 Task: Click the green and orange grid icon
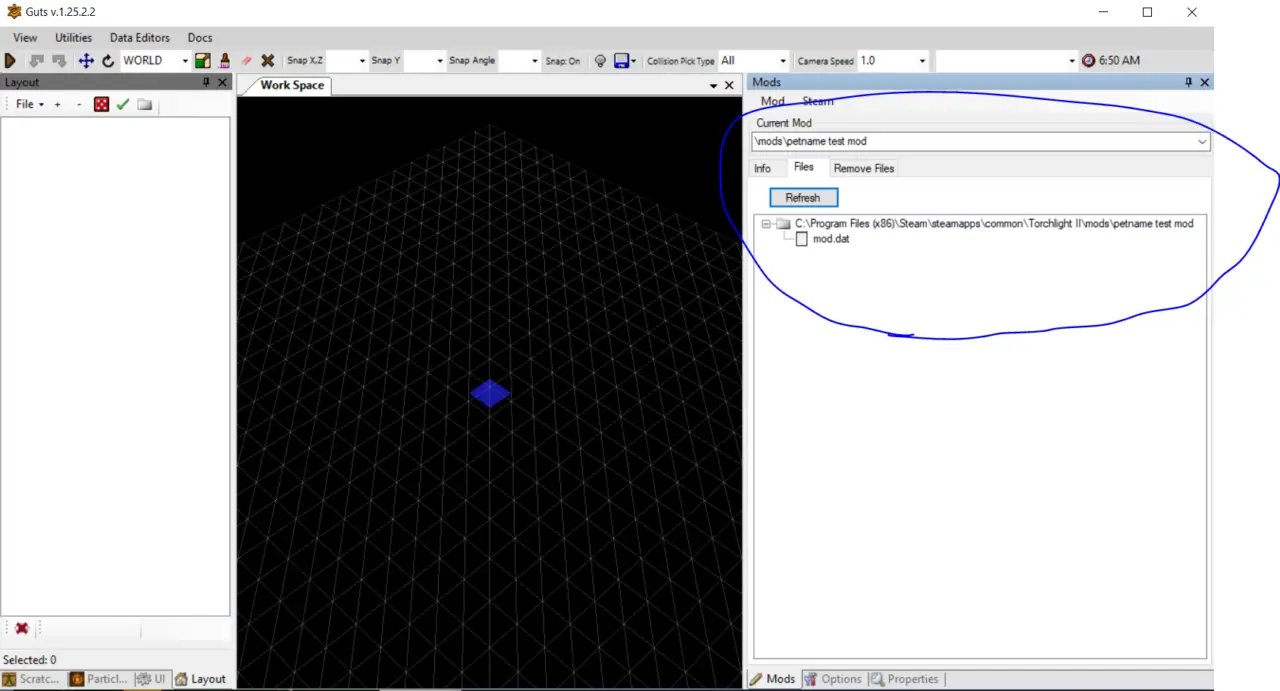pos(203,61)
